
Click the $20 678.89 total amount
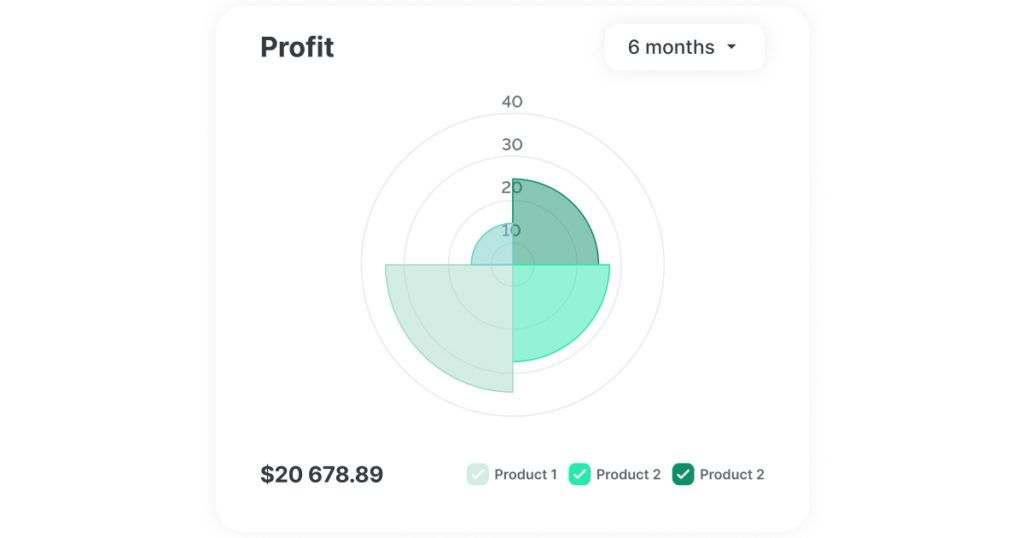tap(322, 474)
